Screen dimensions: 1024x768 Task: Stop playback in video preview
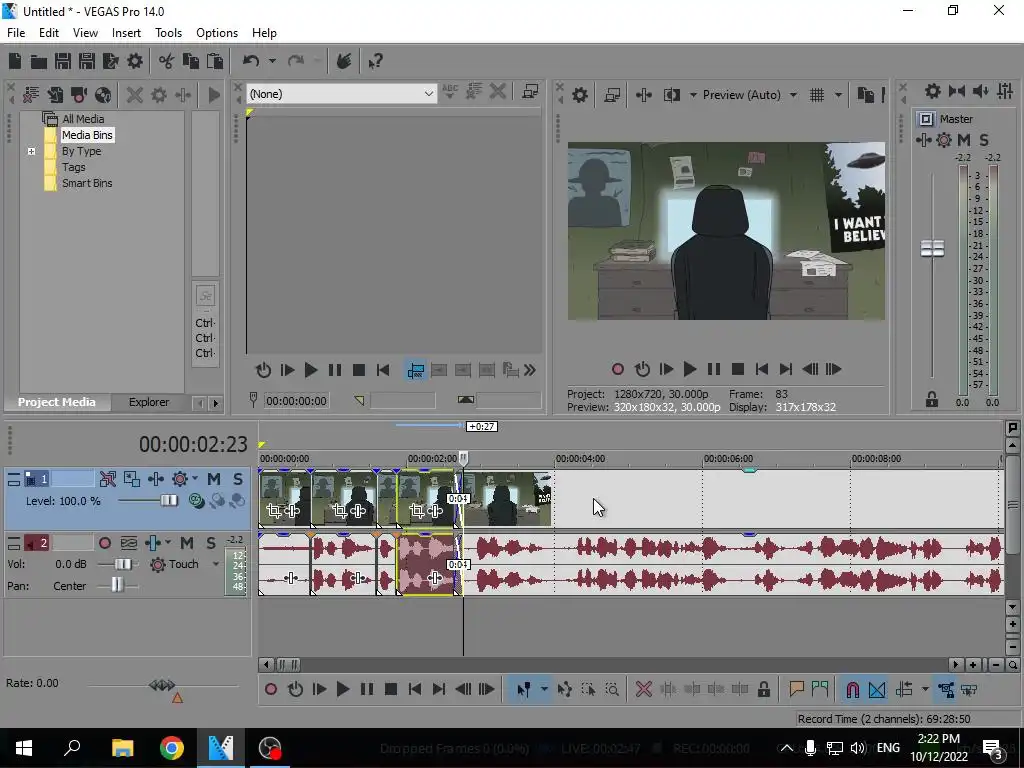[738, 370]
